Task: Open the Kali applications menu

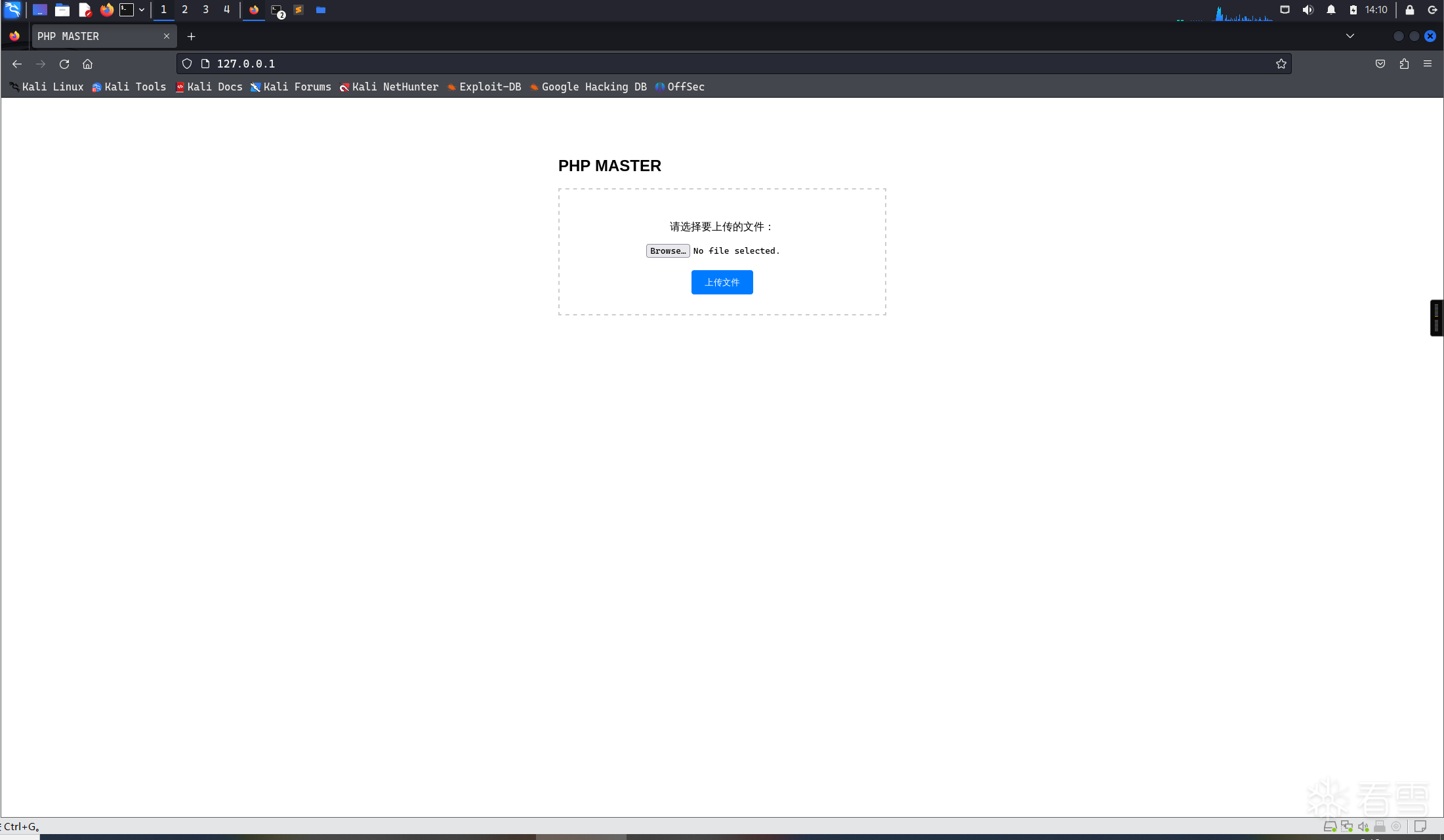Action: pos(12,10)
